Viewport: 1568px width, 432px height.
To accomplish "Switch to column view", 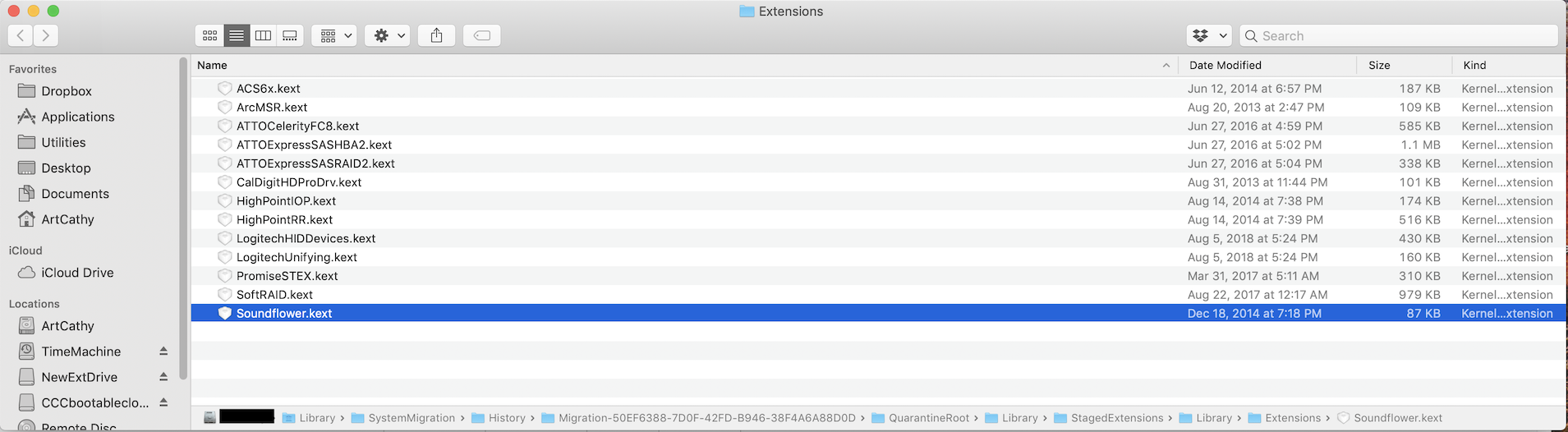I will 263,35.
